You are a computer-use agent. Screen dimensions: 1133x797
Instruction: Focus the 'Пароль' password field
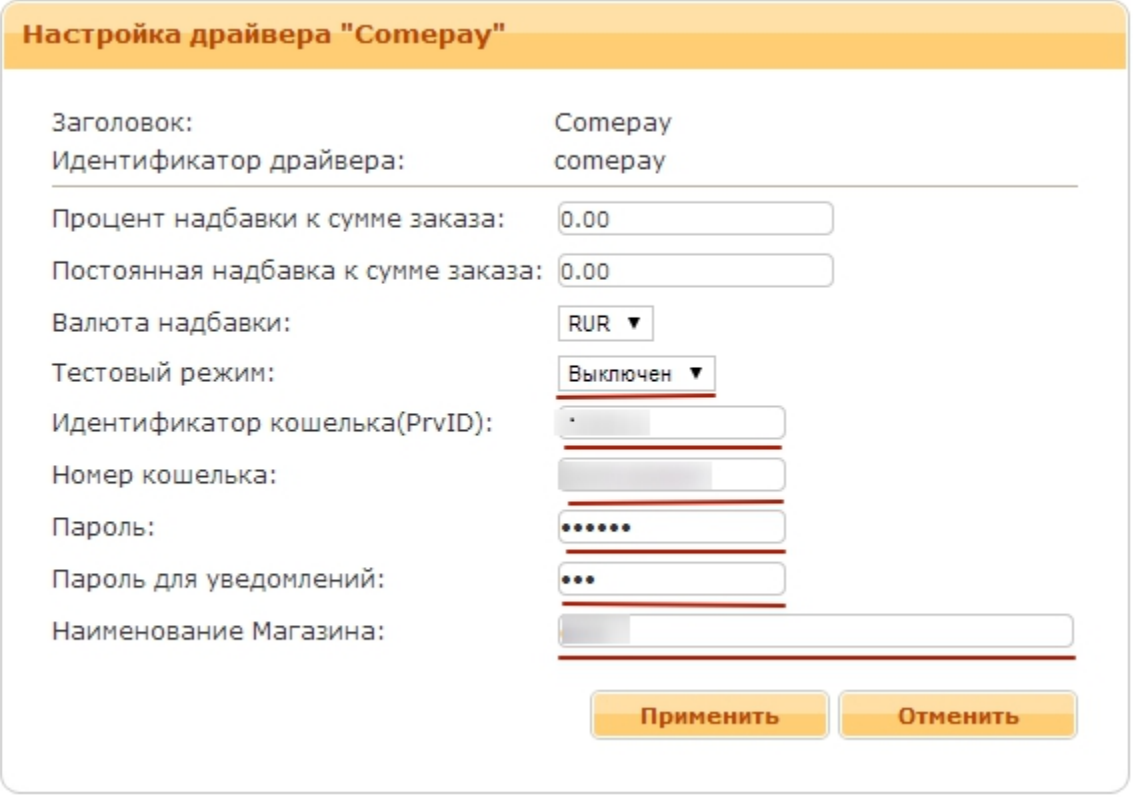671,527
